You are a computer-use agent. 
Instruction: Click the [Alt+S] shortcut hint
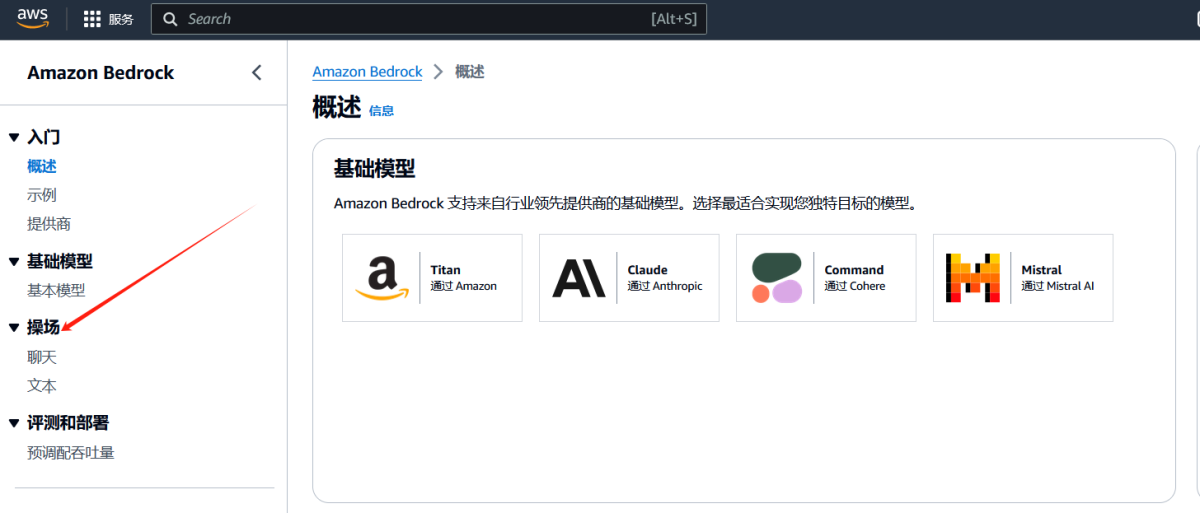673,19
